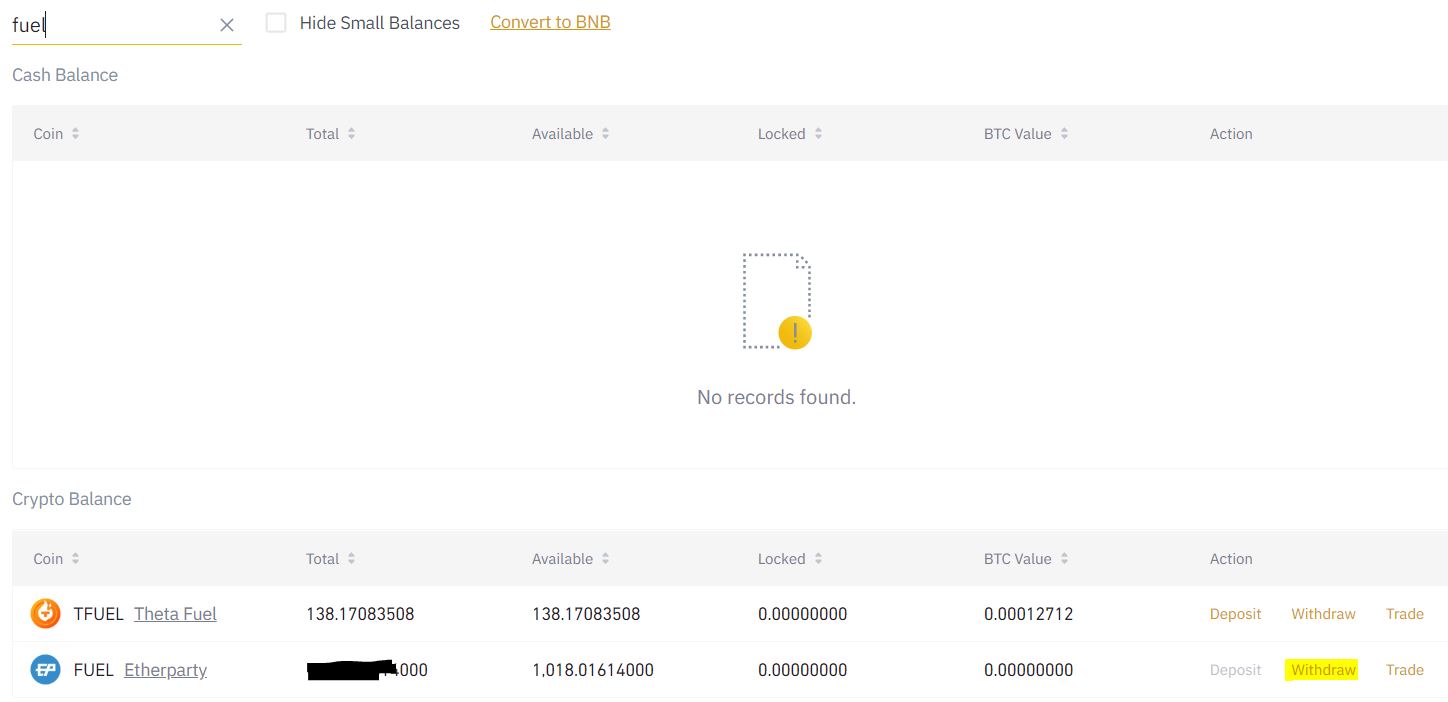Select TFUEL total 138.17083508
1448x702 pixels.
click(x=360, y=614)
